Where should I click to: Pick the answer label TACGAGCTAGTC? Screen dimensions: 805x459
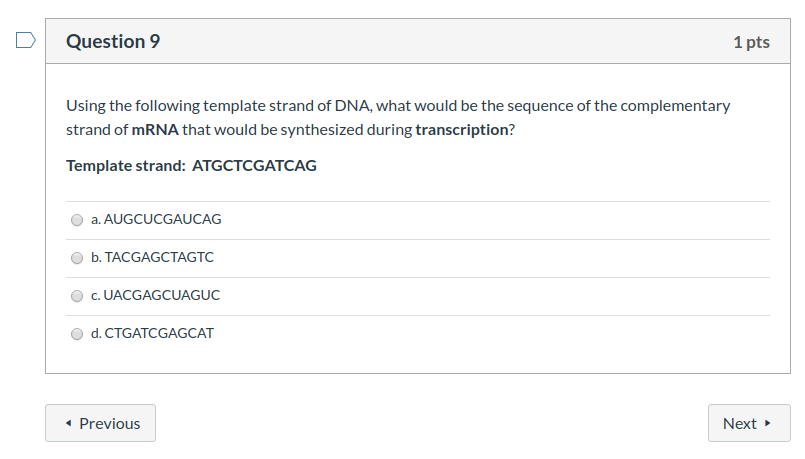pos(159,257)
